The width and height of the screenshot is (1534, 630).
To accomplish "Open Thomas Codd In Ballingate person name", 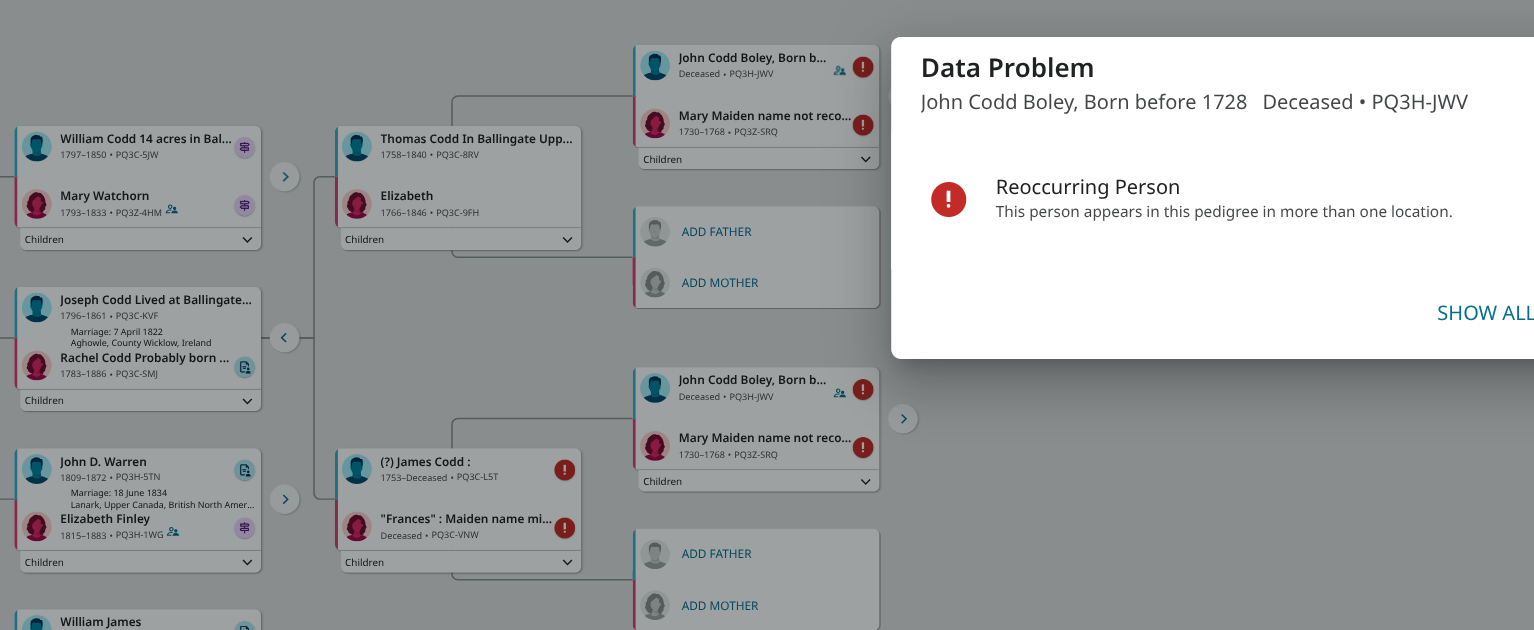I will point(476,140).
